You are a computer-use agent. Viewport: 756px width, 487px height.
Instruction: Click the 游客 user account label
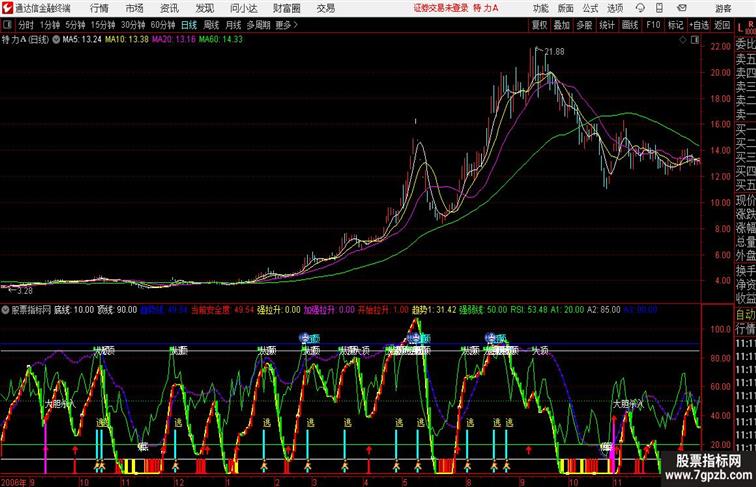[x=723, y=8]
